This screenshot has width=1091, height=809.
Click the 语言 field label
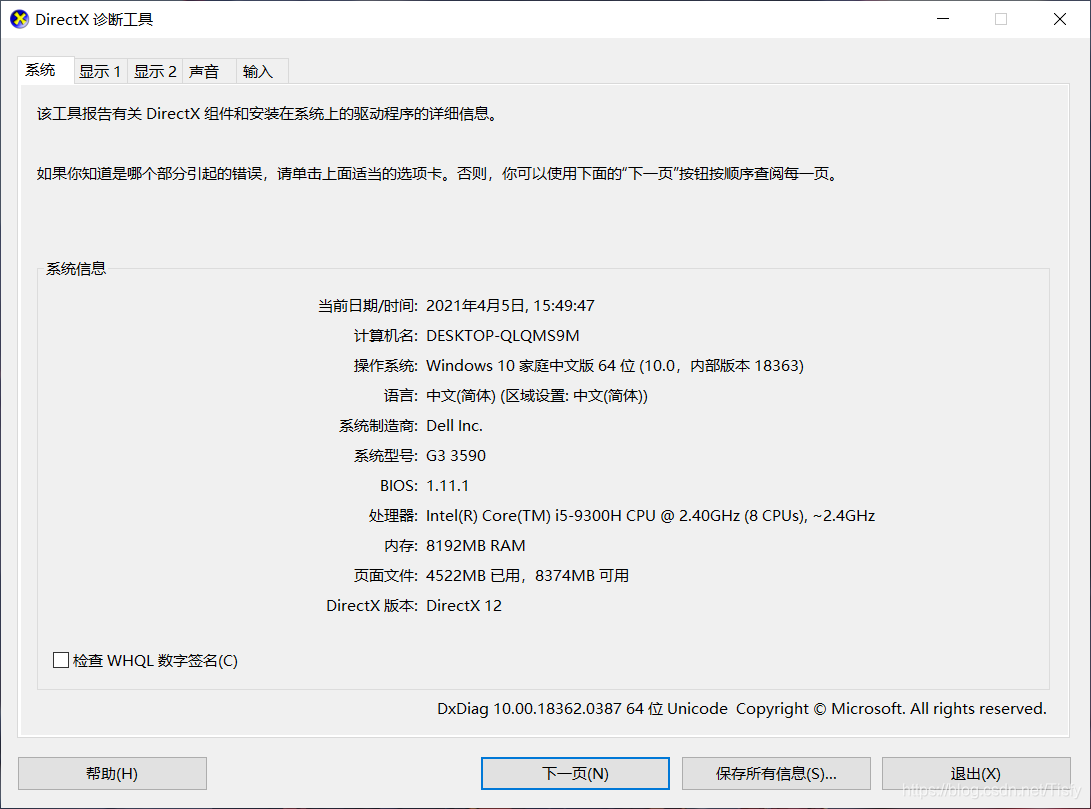401,396
